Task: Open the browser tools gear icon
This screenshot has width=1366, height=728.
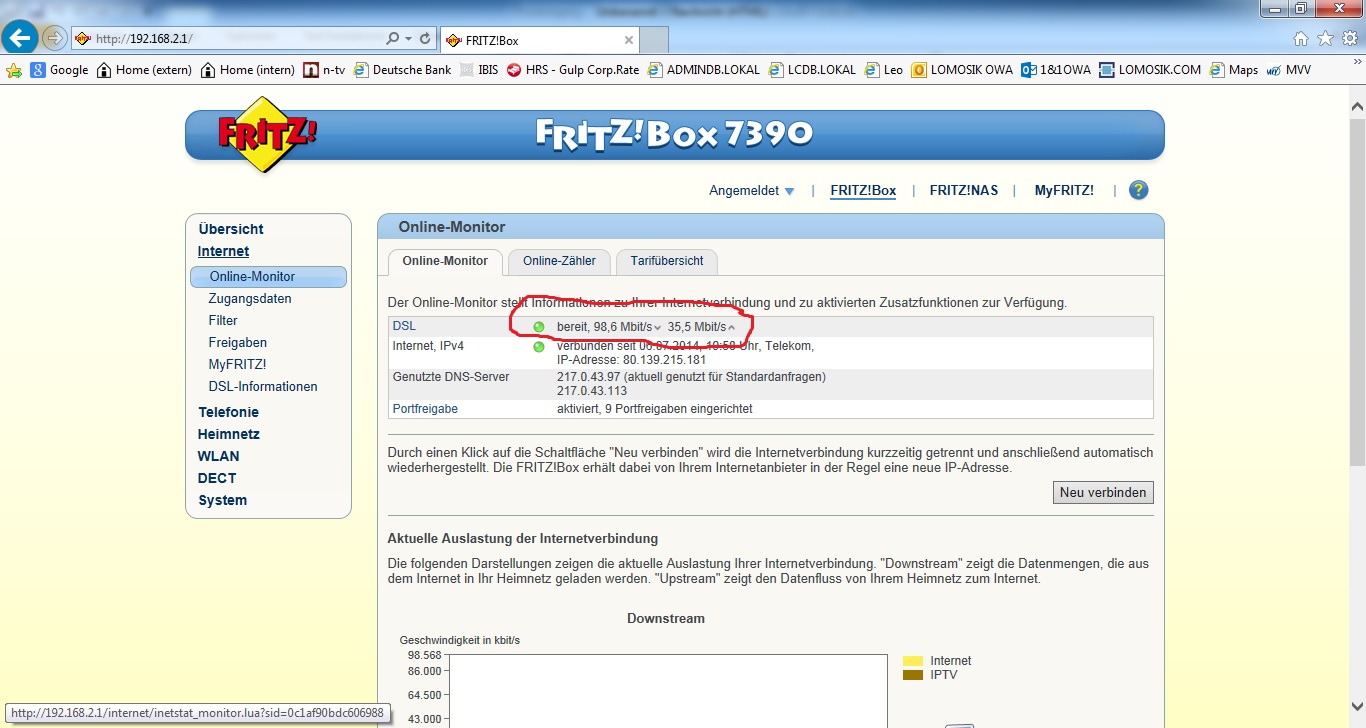Action: click(x=1348, y=39)
